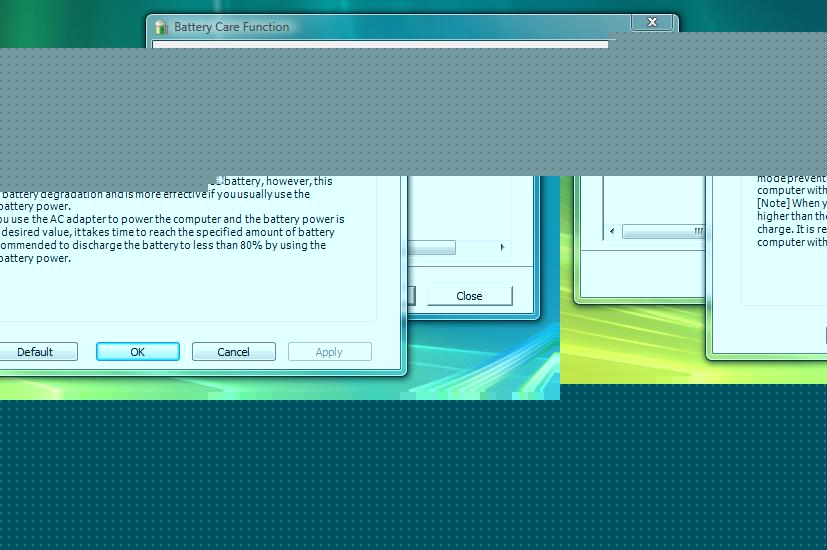The image size is (827, 550).
Task: Click the AC adapter sentence in the description
Action: click(170, 219)
